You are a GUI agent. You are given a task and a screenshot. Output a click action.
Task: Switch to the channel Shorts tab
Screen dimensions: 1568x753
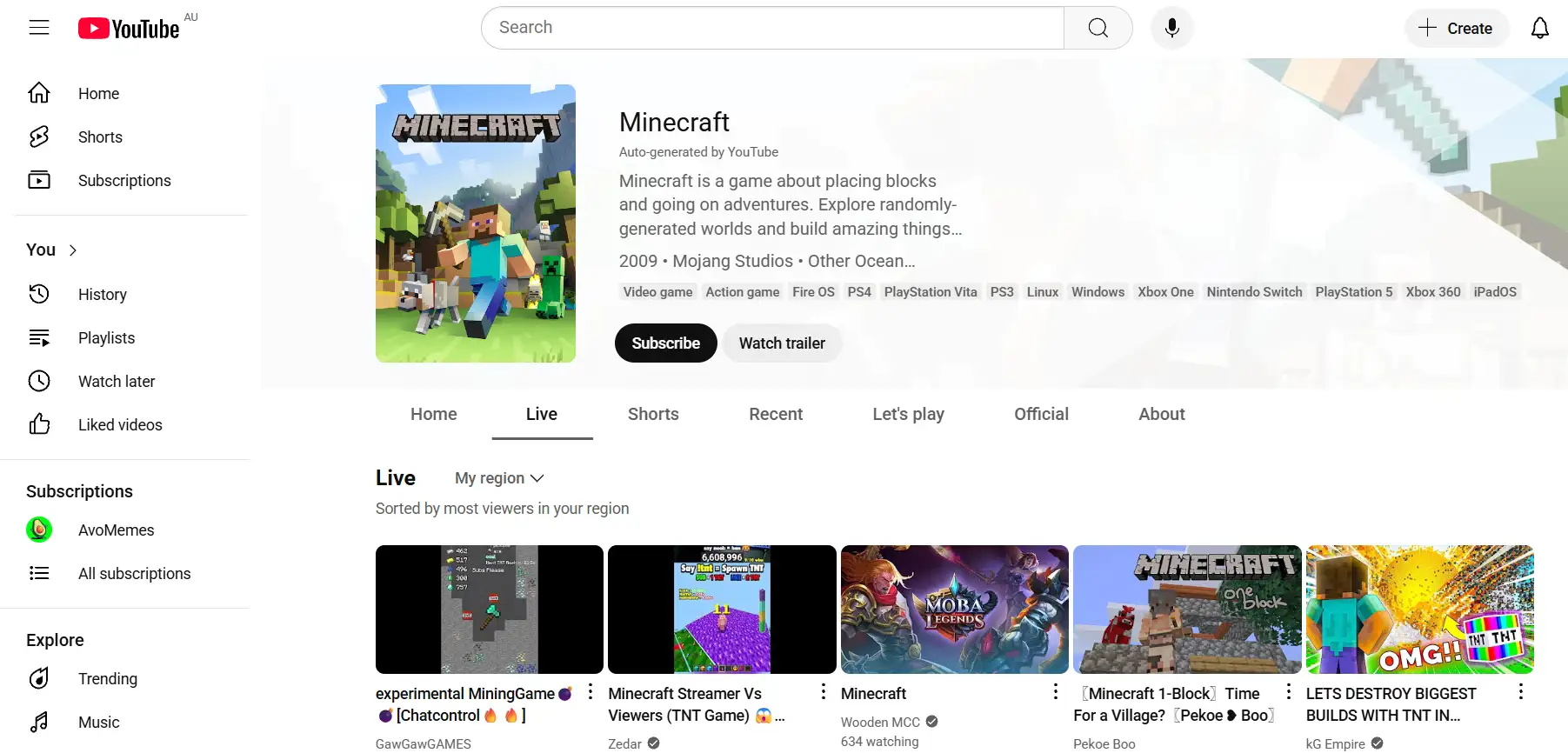point(653,414)
